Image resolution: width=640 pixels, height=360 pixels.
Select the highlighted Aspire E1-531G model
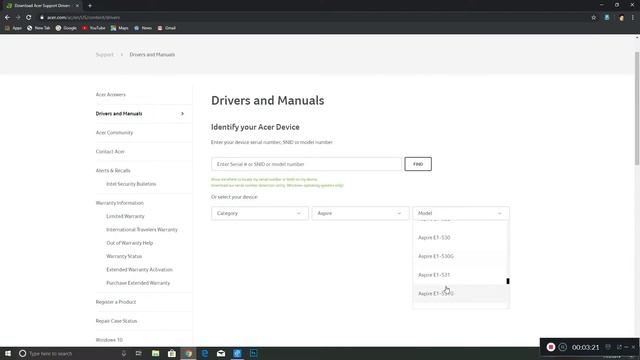point(460,293)
